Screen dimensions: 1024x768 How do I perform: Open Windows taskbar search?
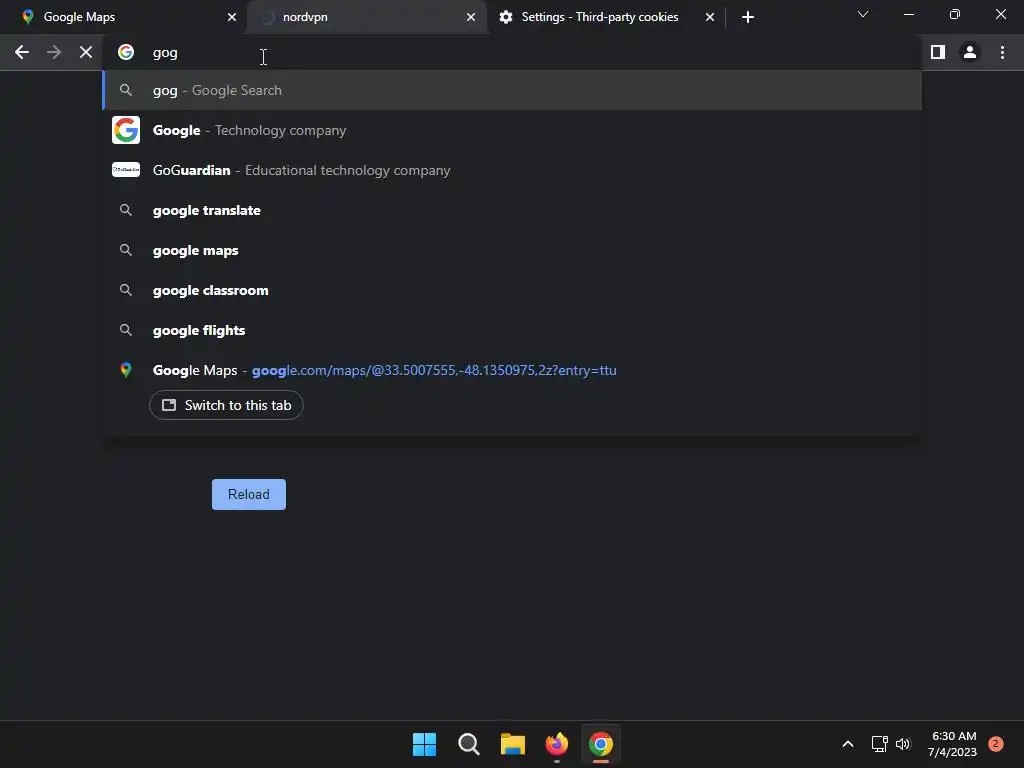pos(469,744)
